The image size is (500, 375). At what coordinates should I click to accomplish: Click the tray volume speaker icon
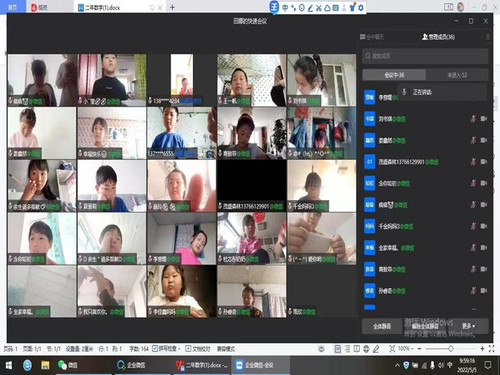pos(441,365)
